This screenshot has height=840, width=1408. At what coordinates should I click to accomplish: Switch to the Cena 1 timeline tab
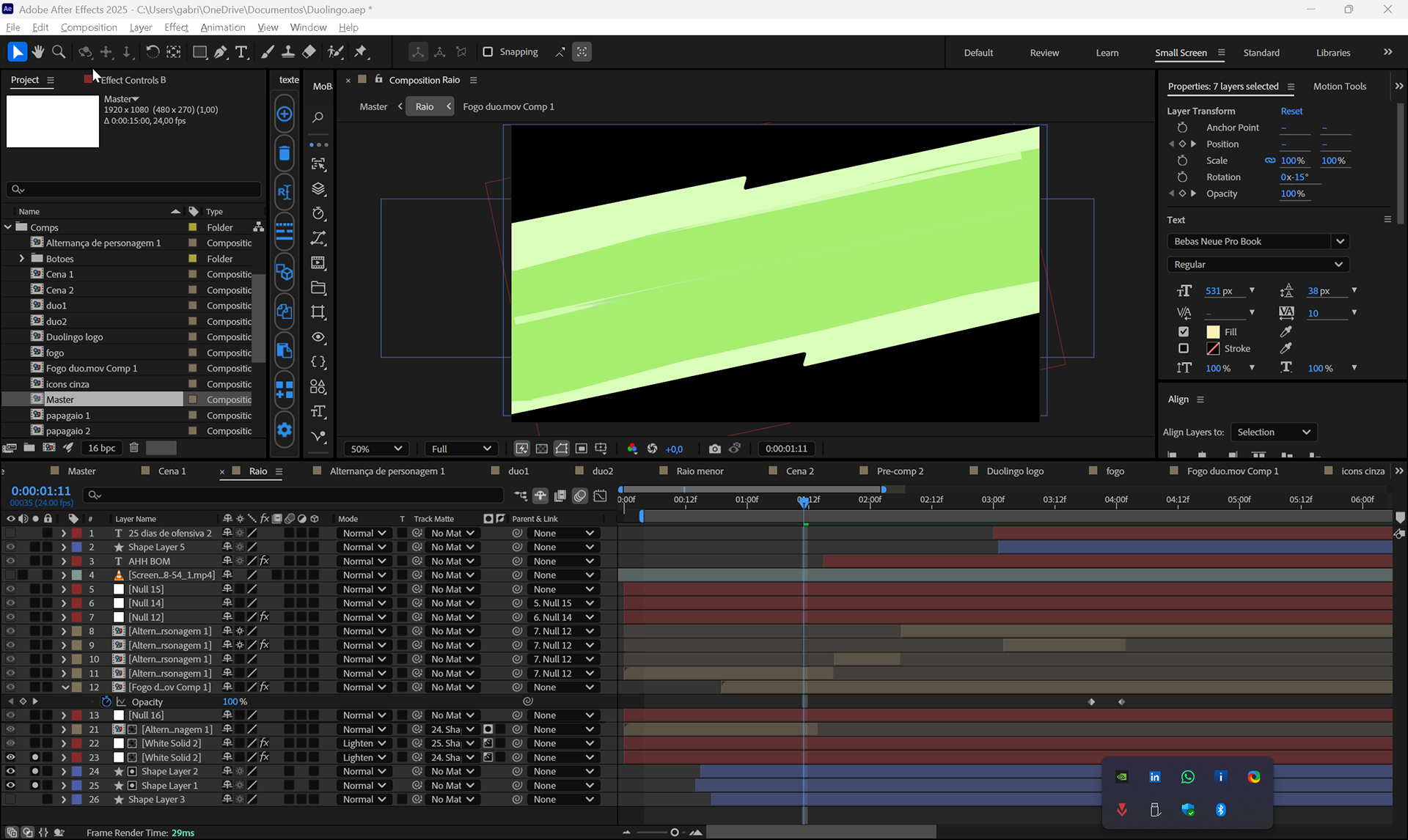coord(172,471)
